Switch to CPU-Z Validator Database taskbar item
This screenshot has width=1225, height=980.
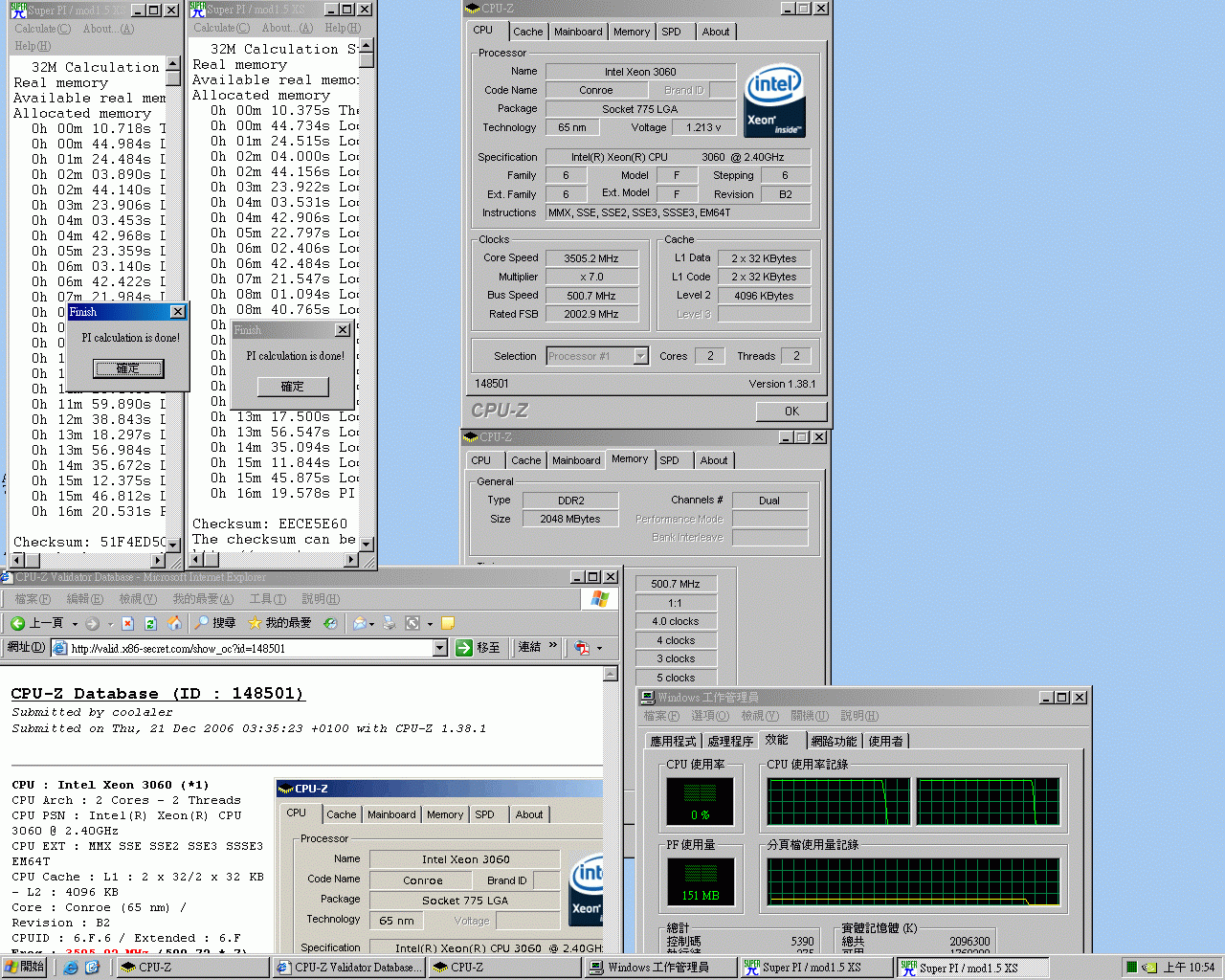pyautogui.click(x=350, y=968)
